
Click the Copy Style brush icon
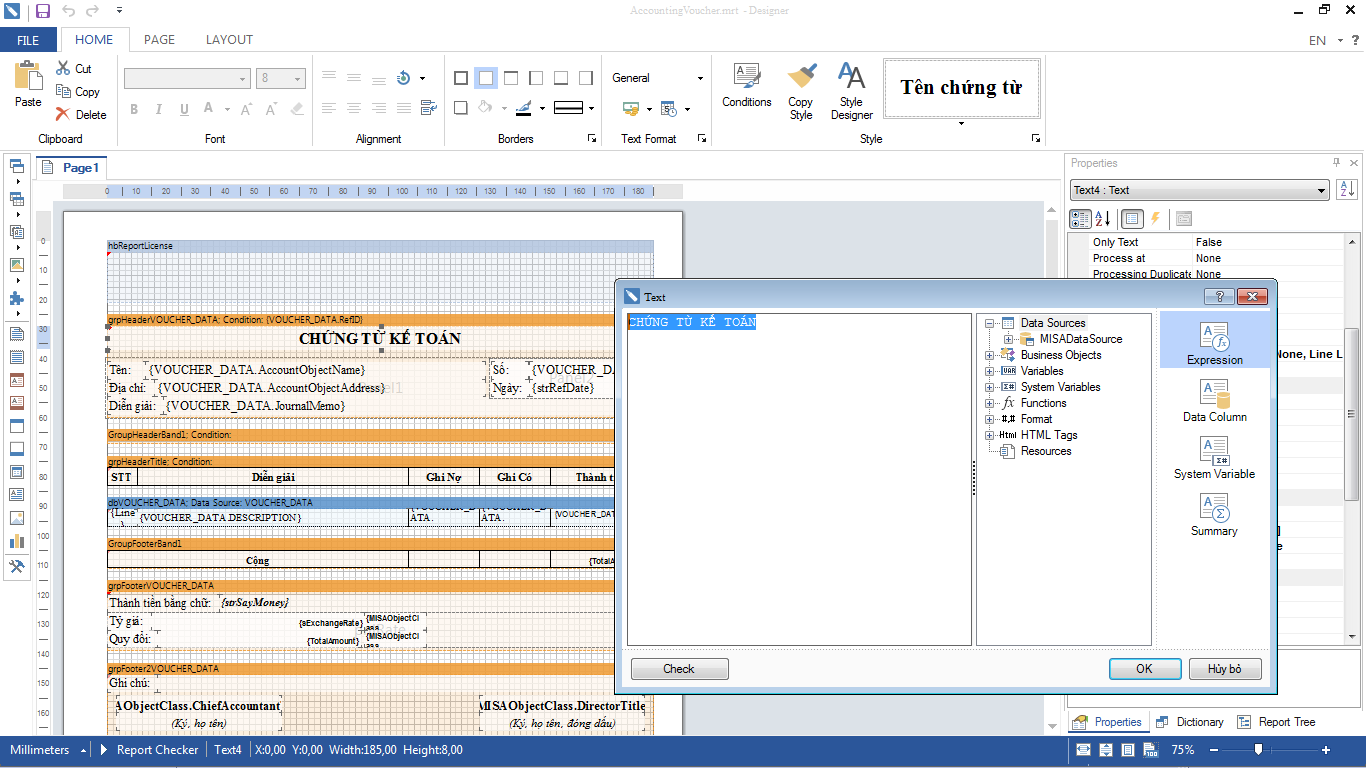(x=801, y=76)
